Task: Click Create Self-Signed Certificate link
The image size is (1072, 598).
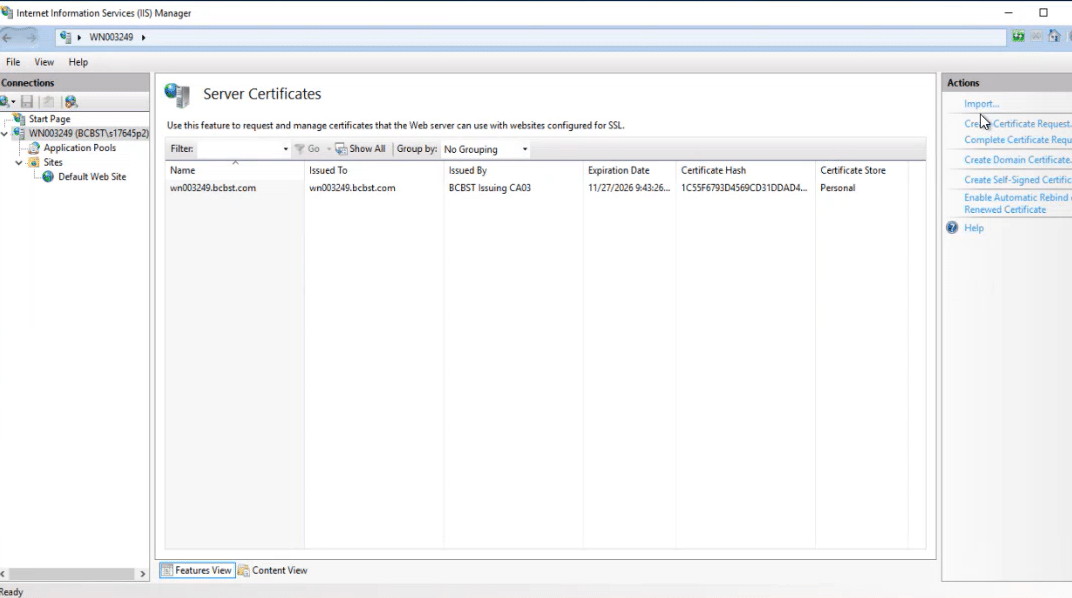Action: click(1016, 180)
